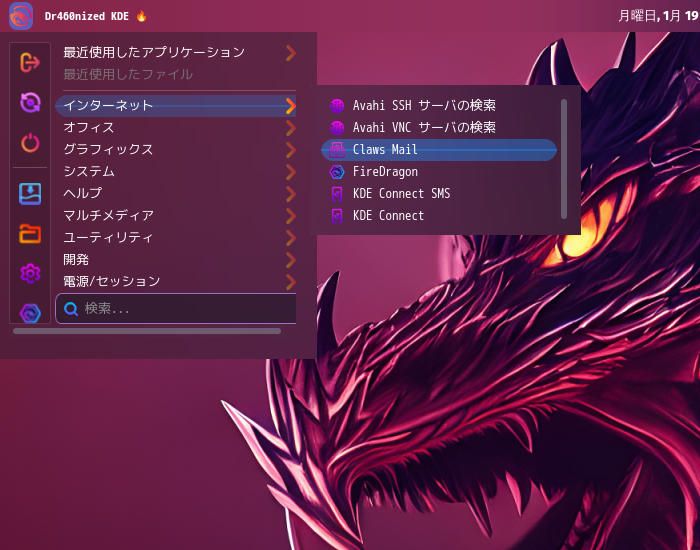Click the flame icon next to Dr460nized KDE
The image size is (700, 550).
coord(142,17)
